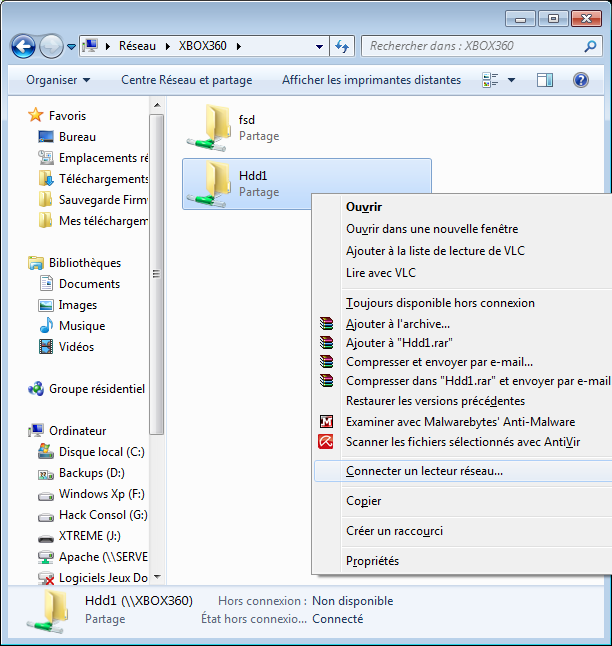
Task: Toggle the preview pane icon
Action: (545, 80)
